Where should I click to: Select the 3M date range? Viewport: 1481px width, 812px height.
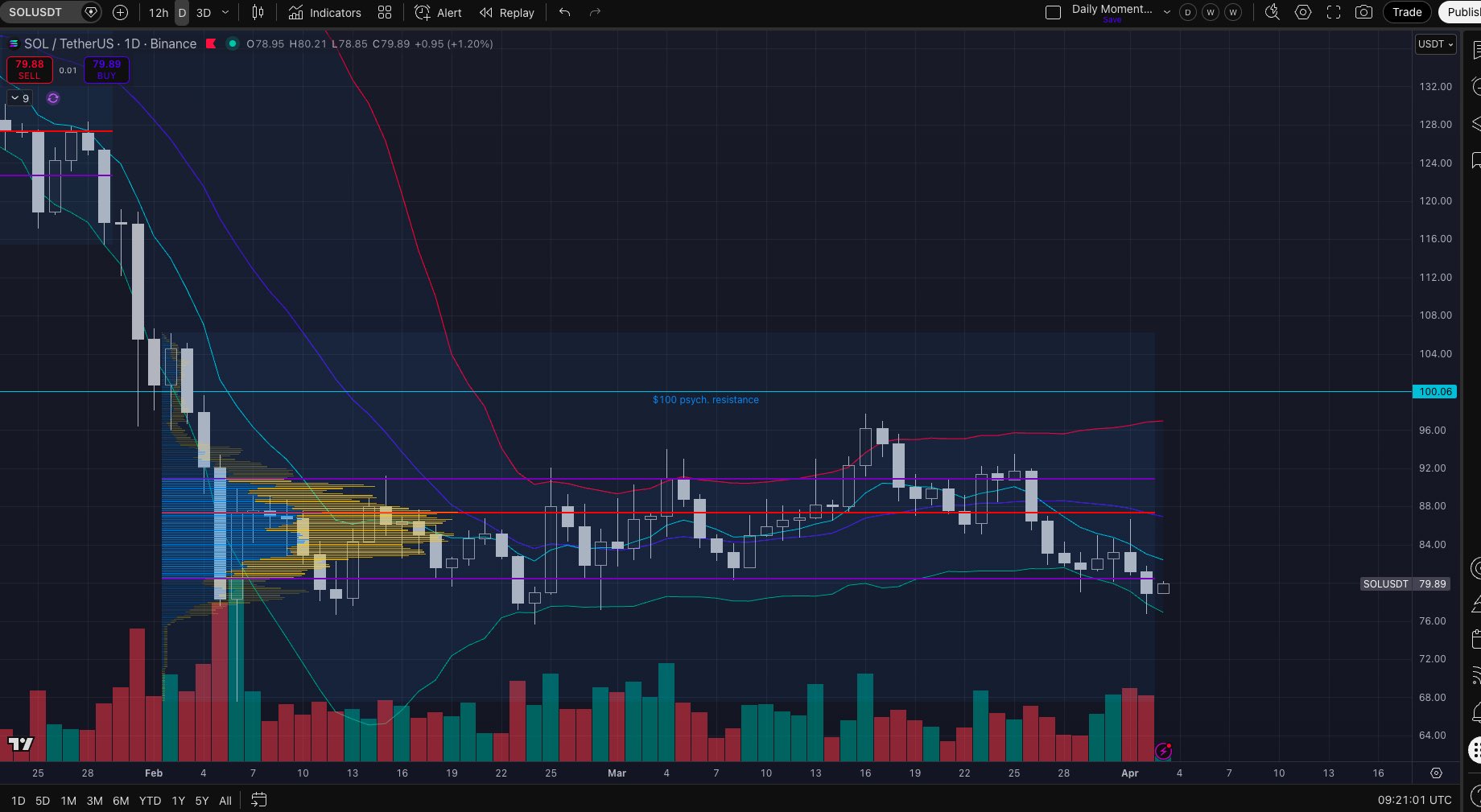pyautogui.click(x=94, y=801)
